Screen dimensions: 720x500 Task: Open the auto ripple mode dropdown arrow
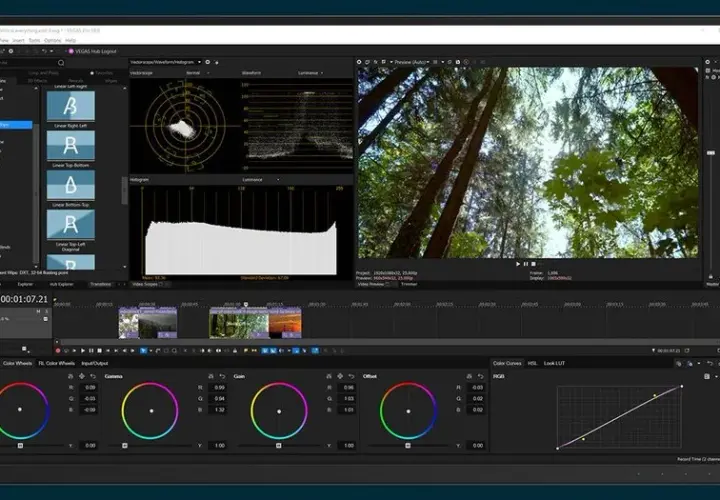[289, 351]
